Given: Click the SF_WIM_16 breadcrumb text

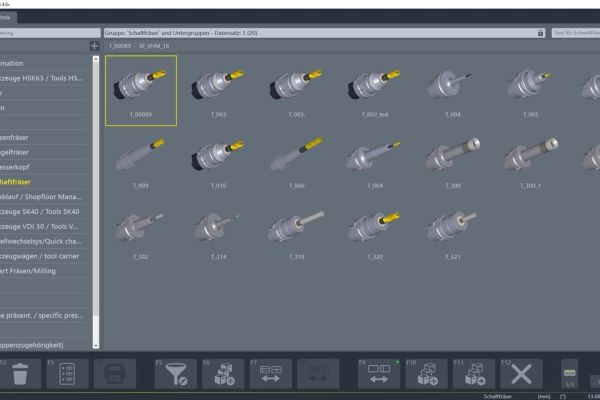Looking at the screenshot, I should pos(154,46).
